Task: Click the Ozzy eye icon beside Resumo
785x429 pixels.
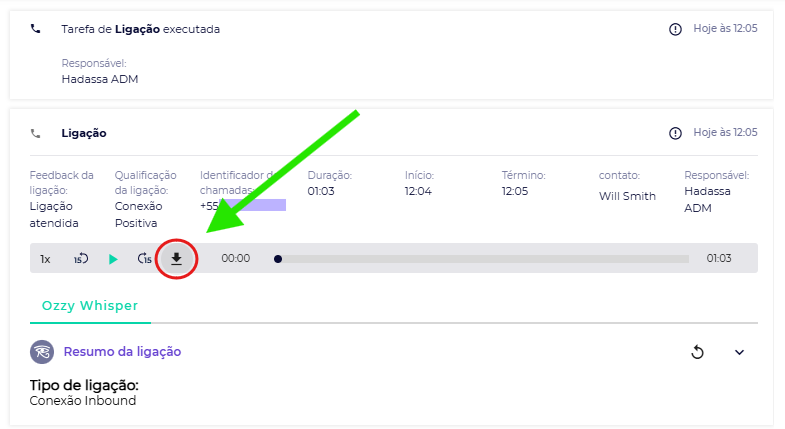Action: (x=42, y=352)
